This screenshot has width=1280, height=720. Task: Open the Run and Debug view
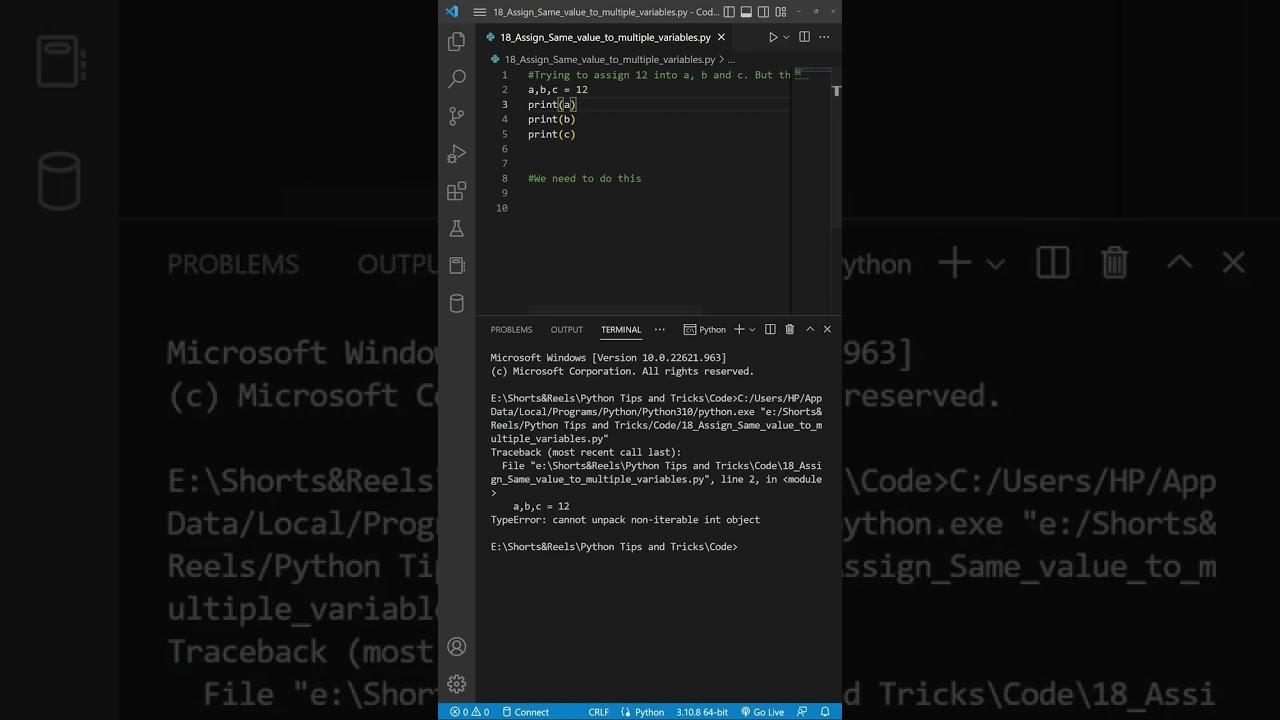point(457,154)
